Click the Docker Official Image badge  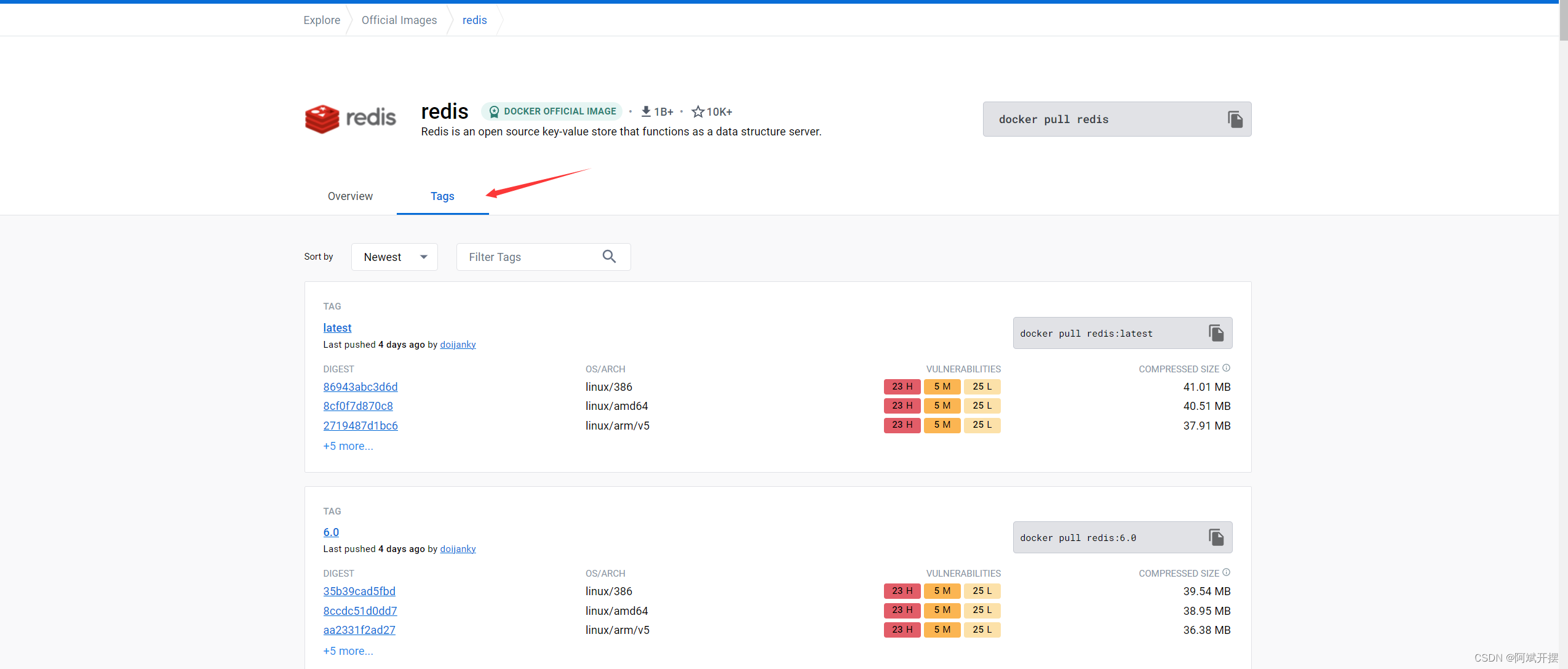[552, 111]
